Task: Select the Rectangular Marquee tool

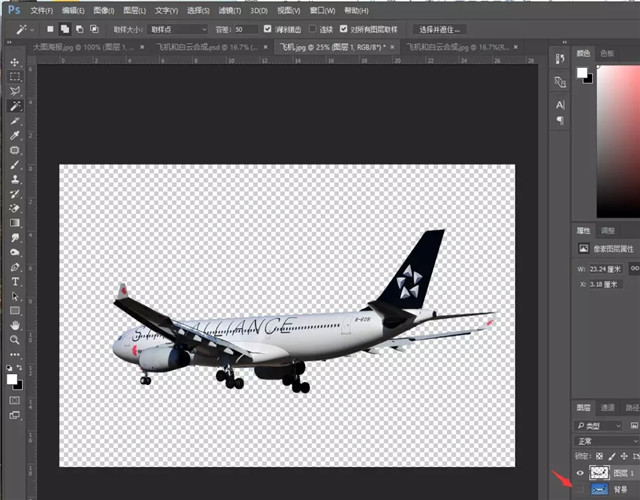Action: click(x=15, y=76)
